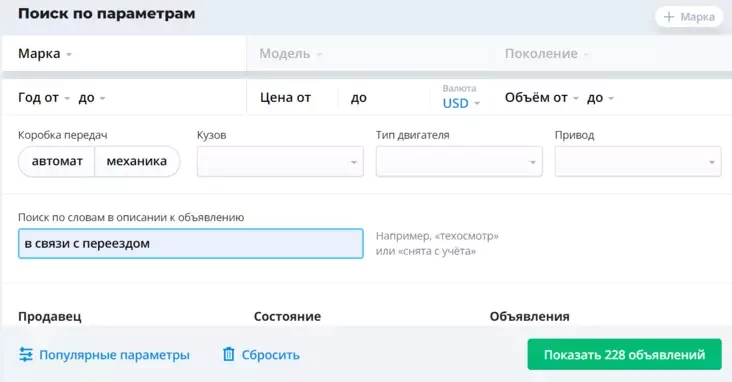
Task: Click the Поиск по параметрам title
Action: click(106, 14)
